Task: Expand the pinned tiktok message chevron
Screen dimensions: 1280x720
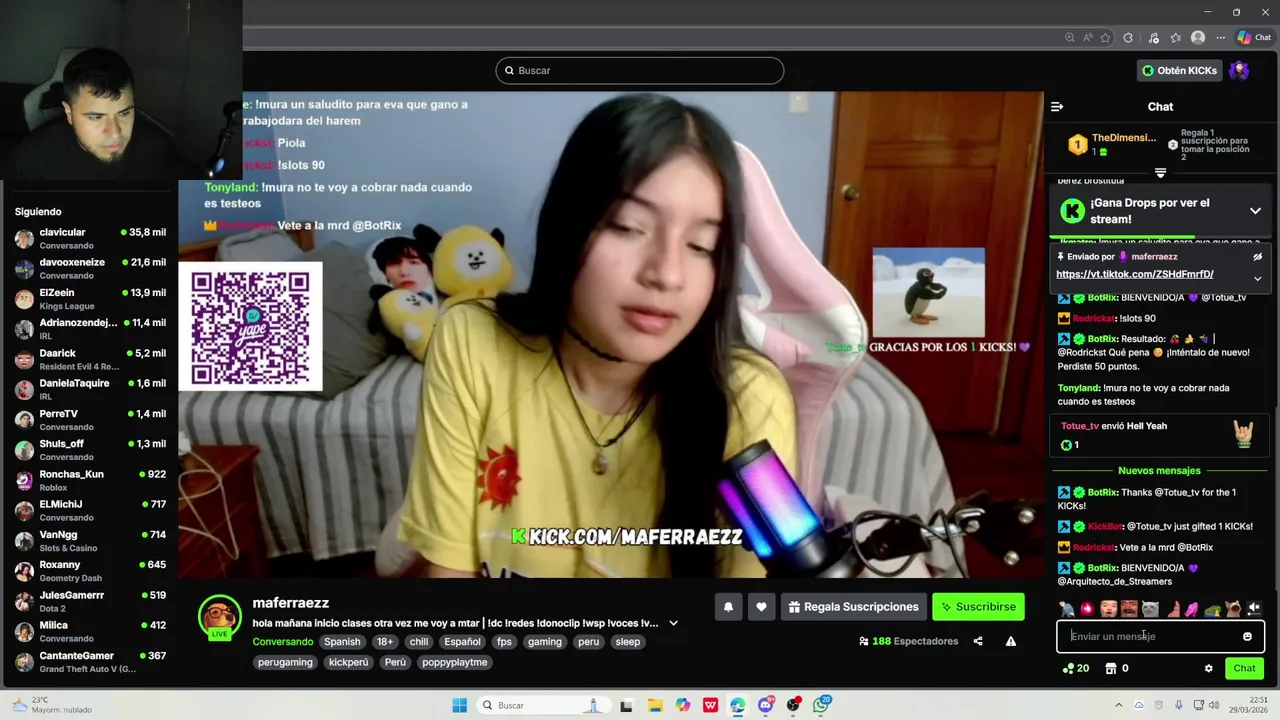Action: click(x=1257, y=279)
